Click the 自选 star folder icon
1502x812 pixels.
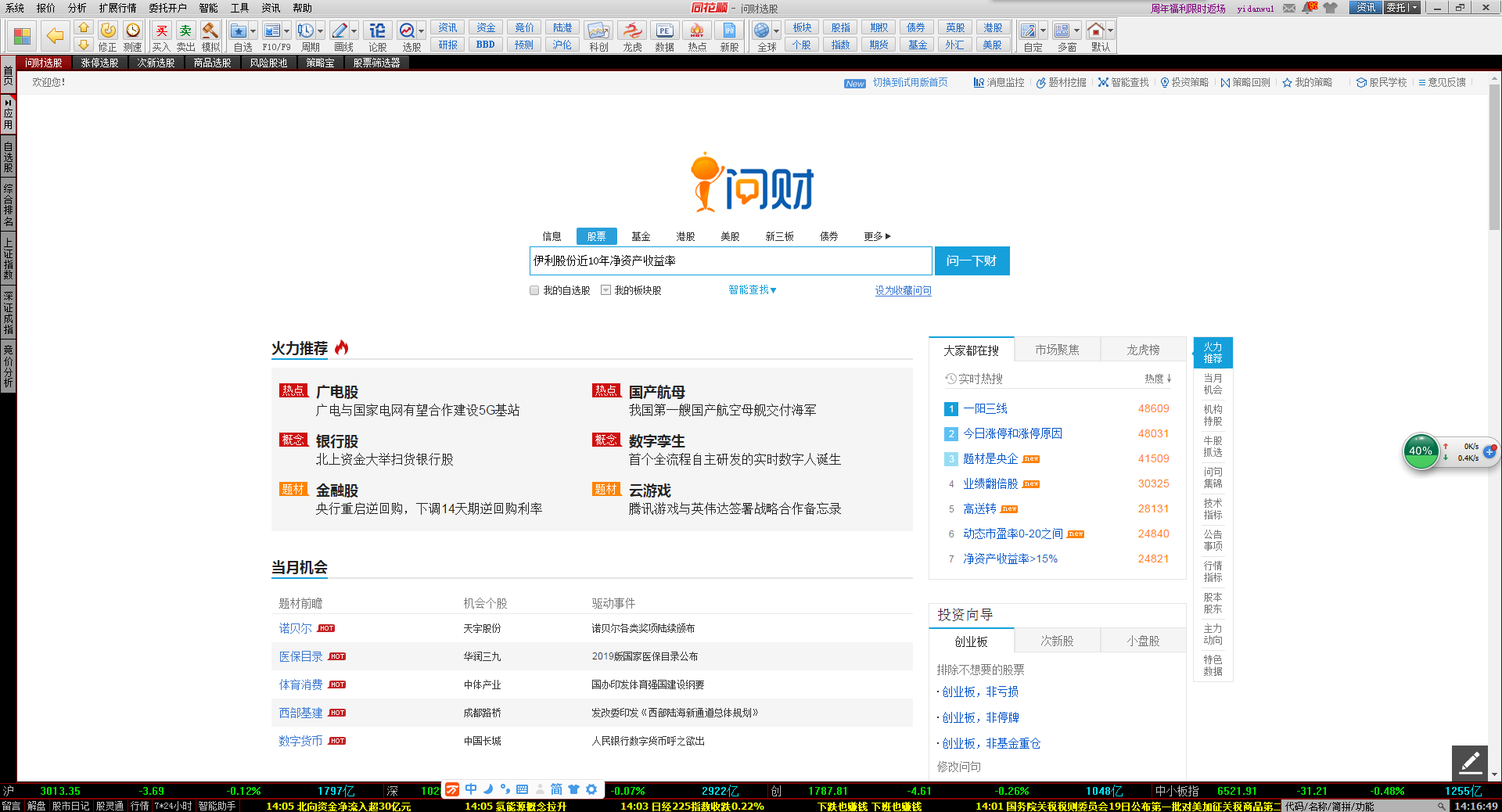[x=239, y=31]
